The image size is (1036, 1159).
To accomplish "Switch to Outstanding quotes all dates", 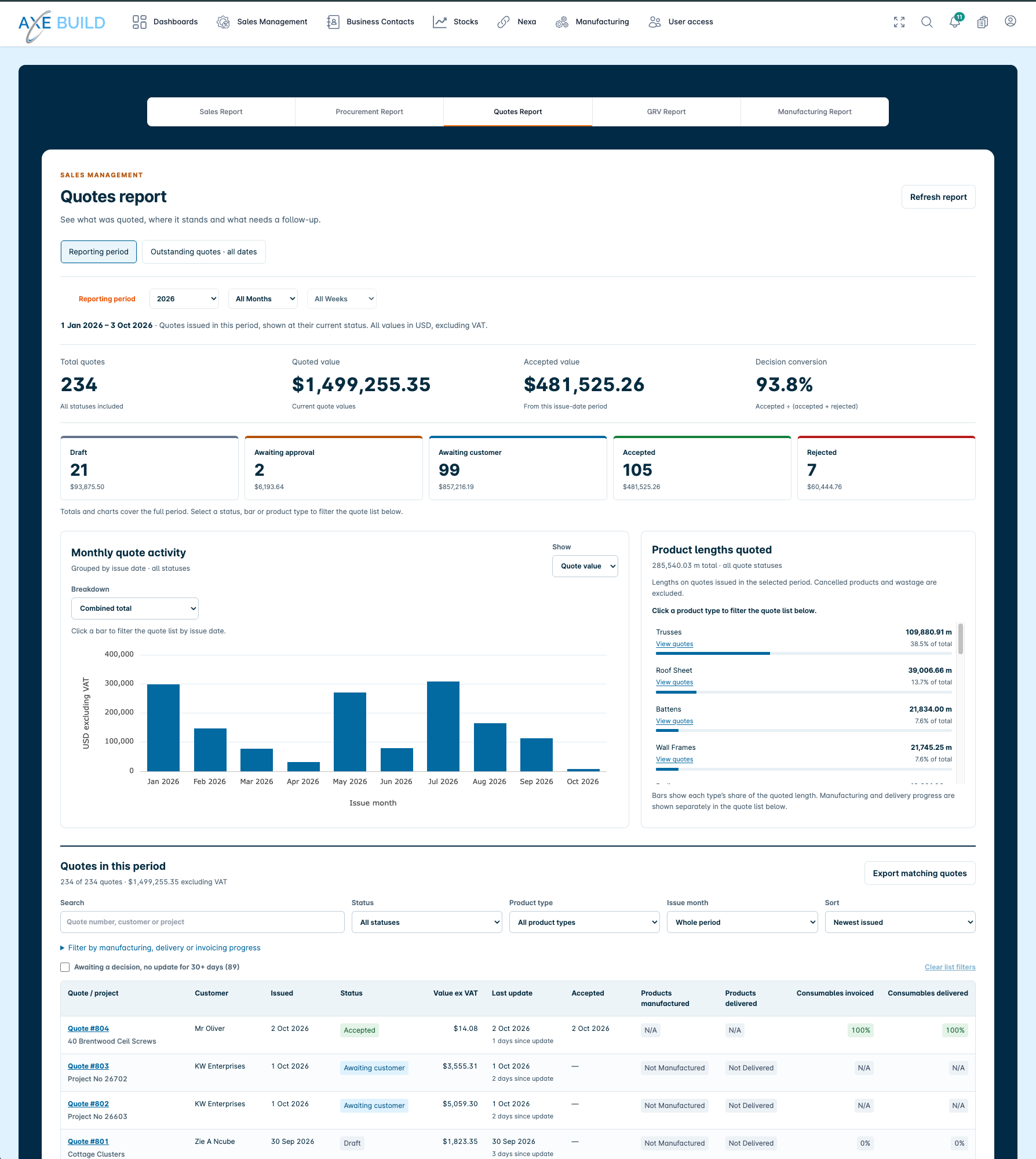I will (204, 252).
